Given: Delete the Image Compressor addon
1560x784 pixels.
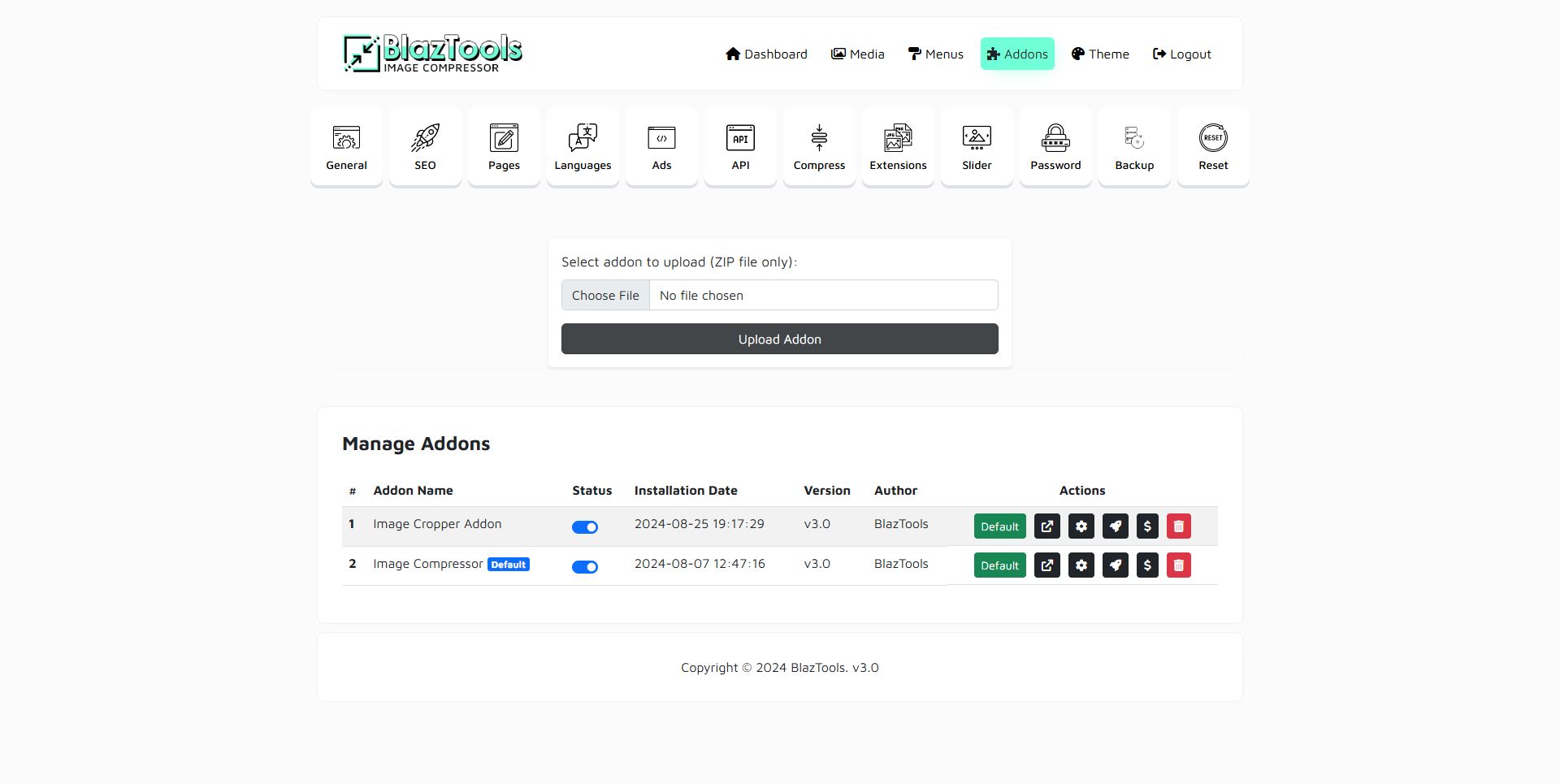Looking at the screenshot, I should click(x=1179, y=565).
